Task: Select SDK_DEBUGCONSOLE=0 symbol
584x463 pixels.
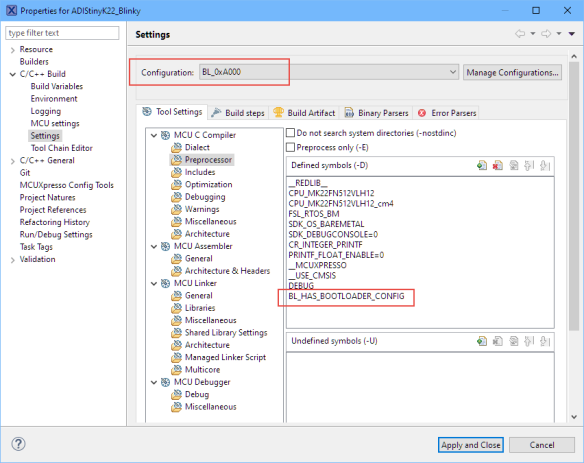Action: click(333, 234)
